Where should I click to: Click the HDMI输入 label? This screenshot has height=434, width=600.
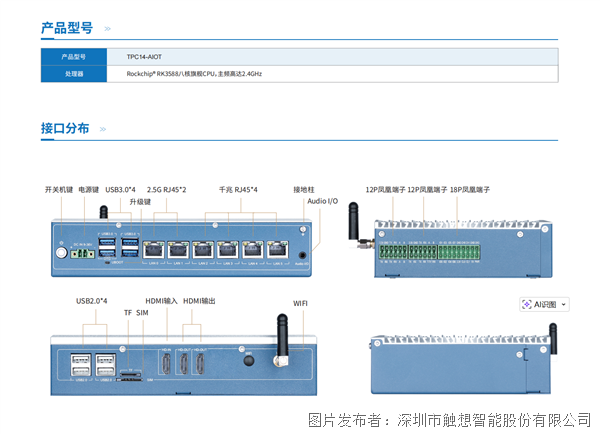pyautogui.click(x=161, y=301)
